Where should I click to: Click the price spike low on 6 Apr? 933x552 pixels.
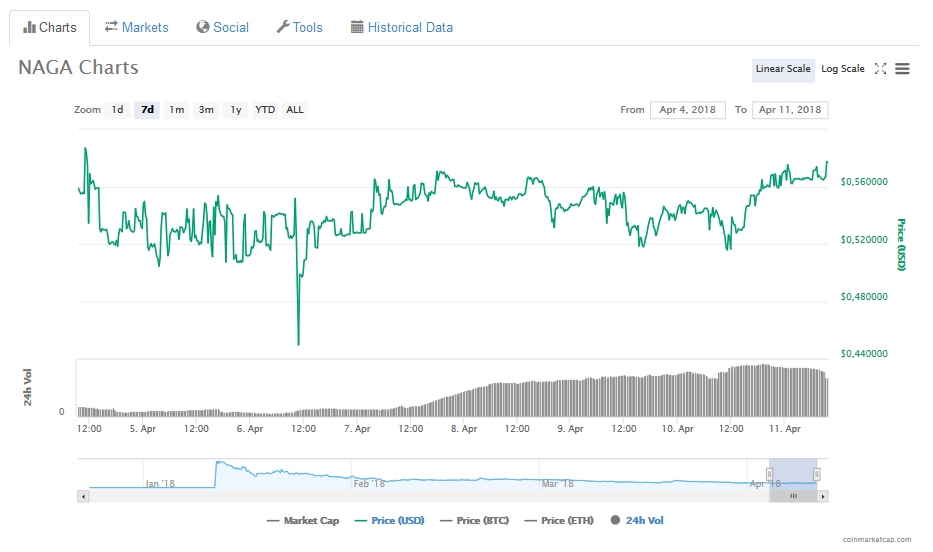click(x=298, y=343)
